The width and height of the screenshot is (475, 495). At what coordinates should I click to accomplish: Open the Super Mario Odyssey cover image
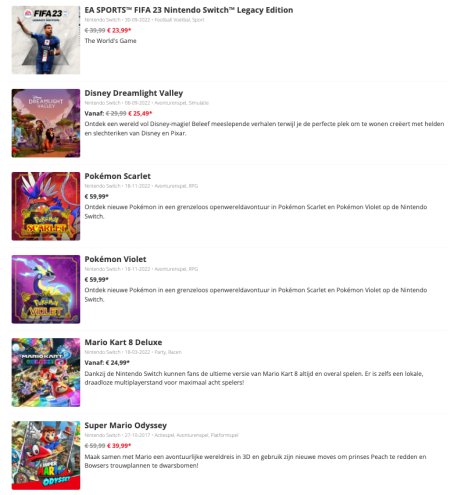(x=46, y=455)
